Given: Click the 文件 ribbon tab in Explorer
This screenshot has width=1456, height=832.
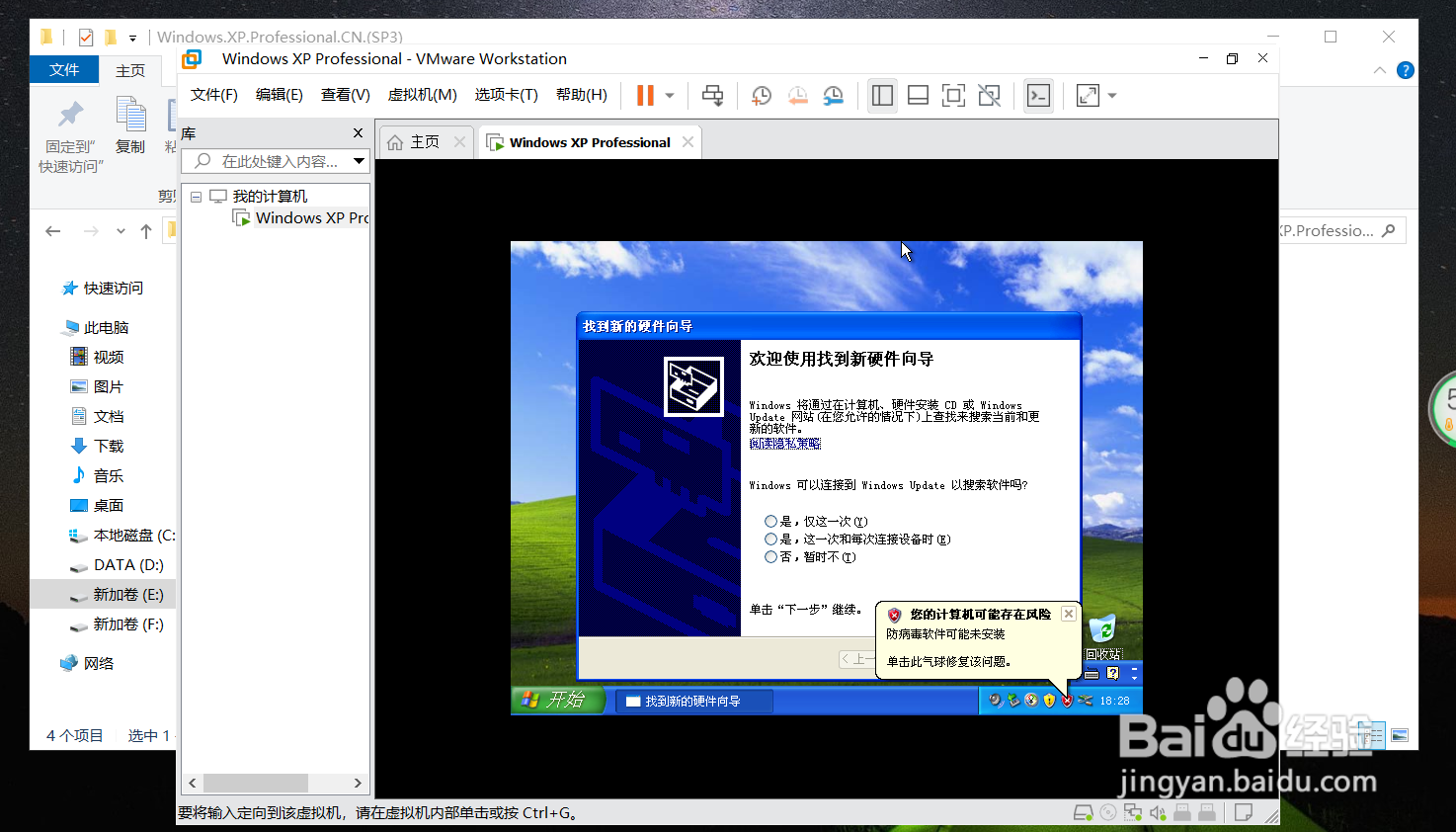Looking at the screenshot, I should coord(64,70).
